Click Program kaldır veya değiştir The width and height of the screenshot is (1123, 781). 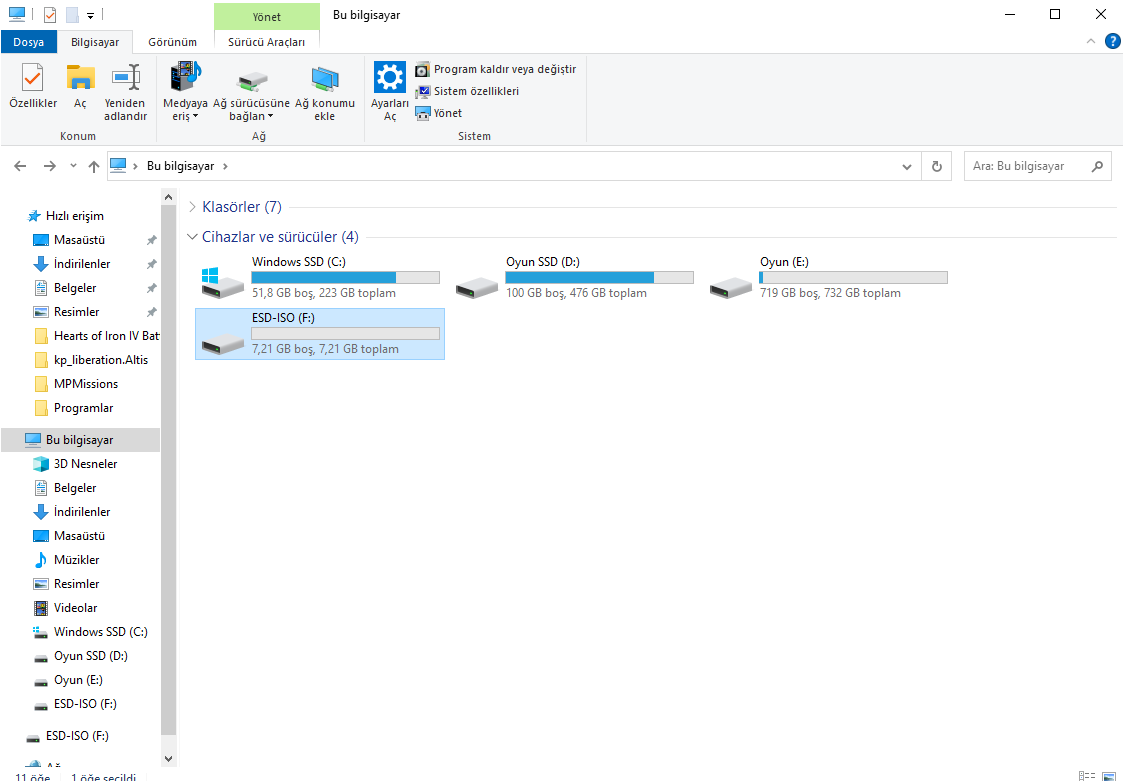[x=496, y=70]
